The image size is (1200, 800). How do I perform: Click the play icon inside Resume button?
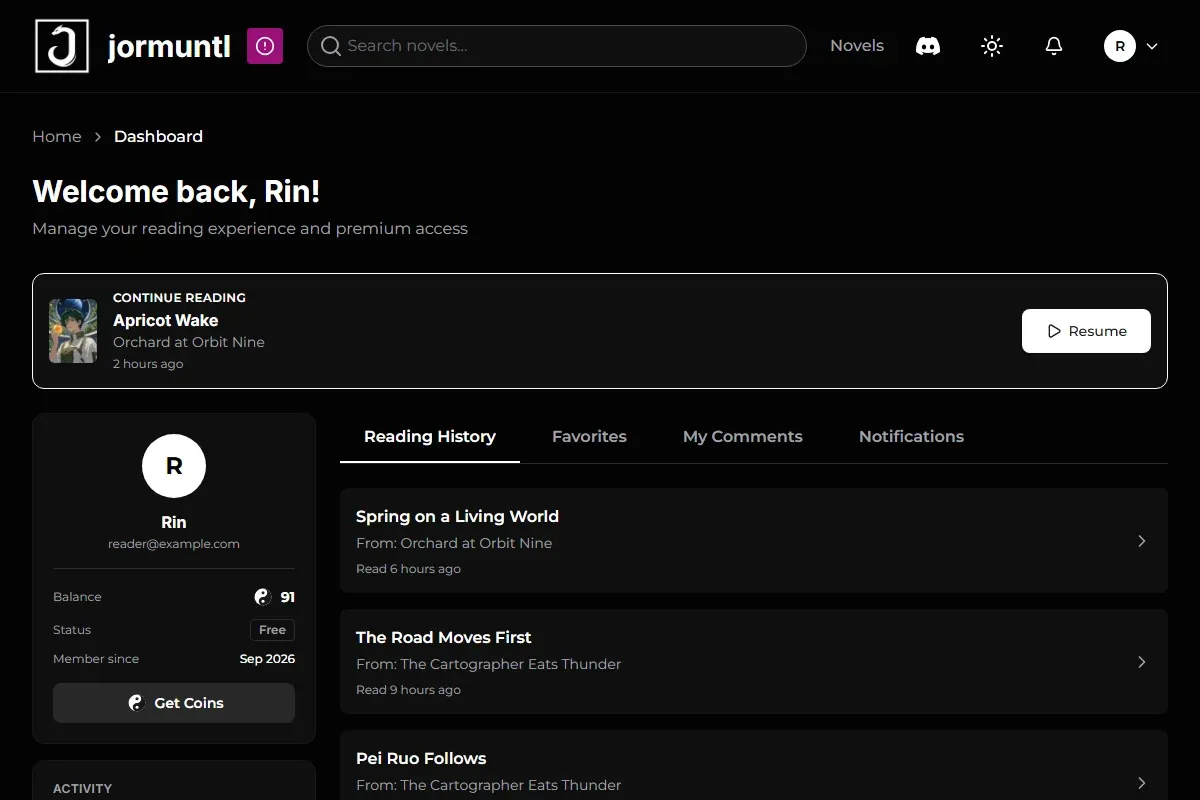point(1054,331)
